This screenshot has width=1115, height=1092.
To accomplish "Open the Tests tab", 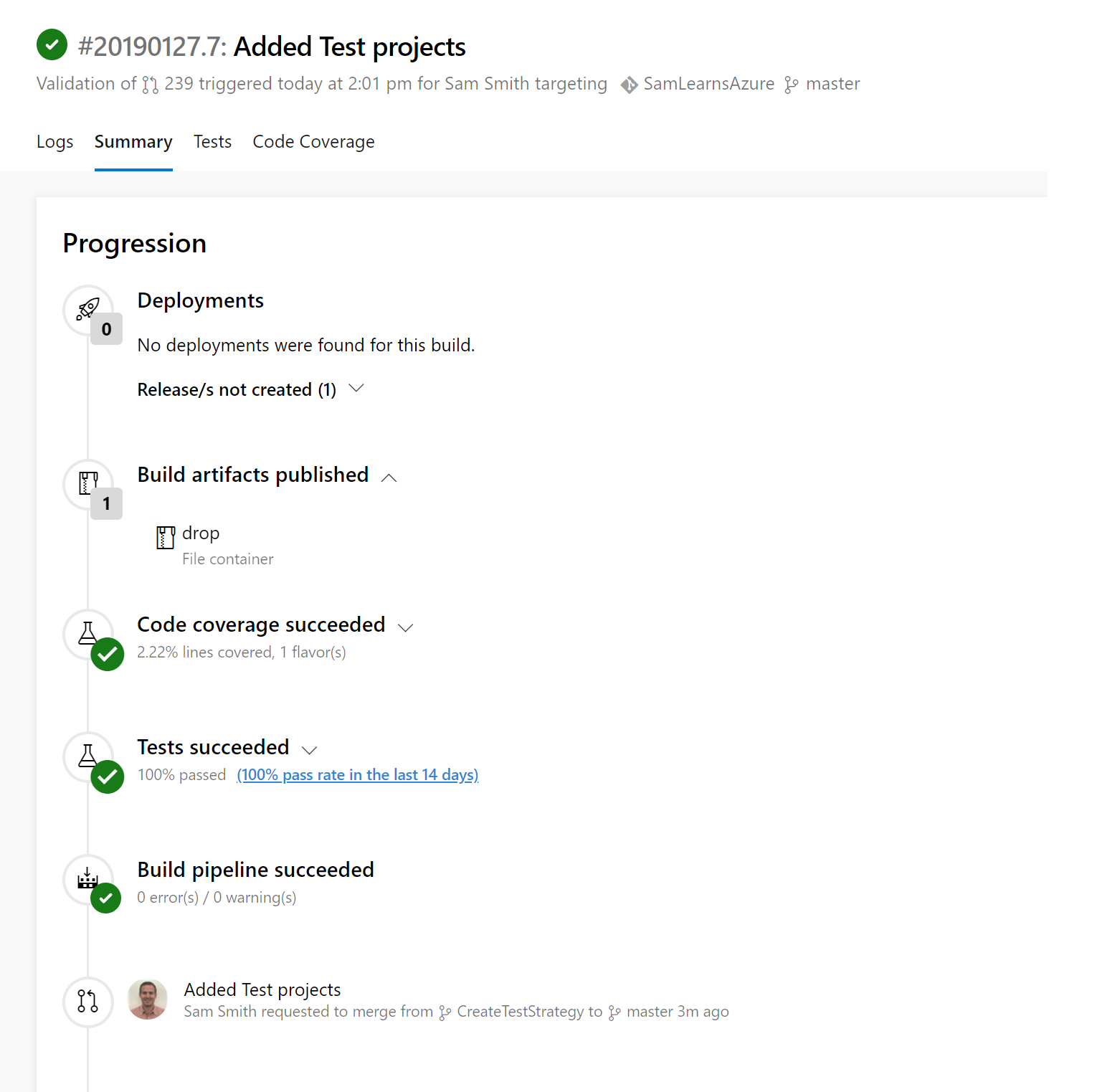I will coord(212,142).
